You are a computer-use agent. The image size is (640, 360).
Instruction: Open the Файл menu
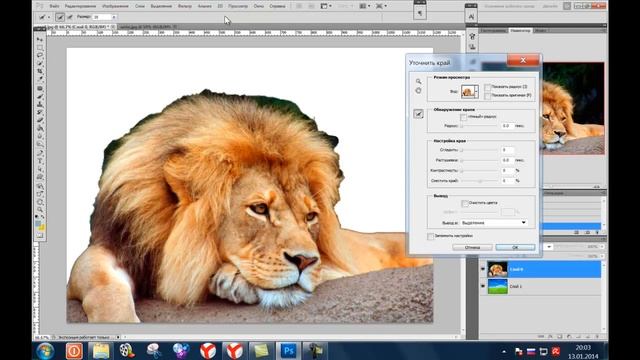(54, 6)
